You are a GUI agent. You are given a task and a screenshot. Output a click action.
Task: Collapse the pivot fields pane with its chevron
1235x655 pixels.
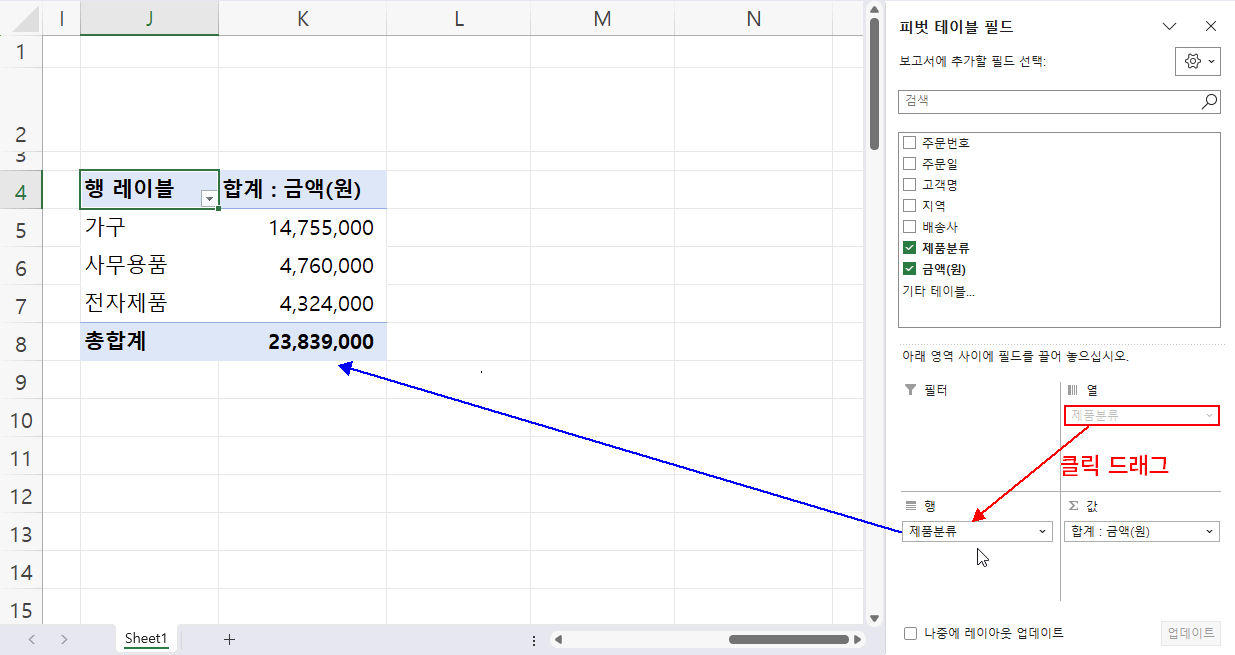1169,25
